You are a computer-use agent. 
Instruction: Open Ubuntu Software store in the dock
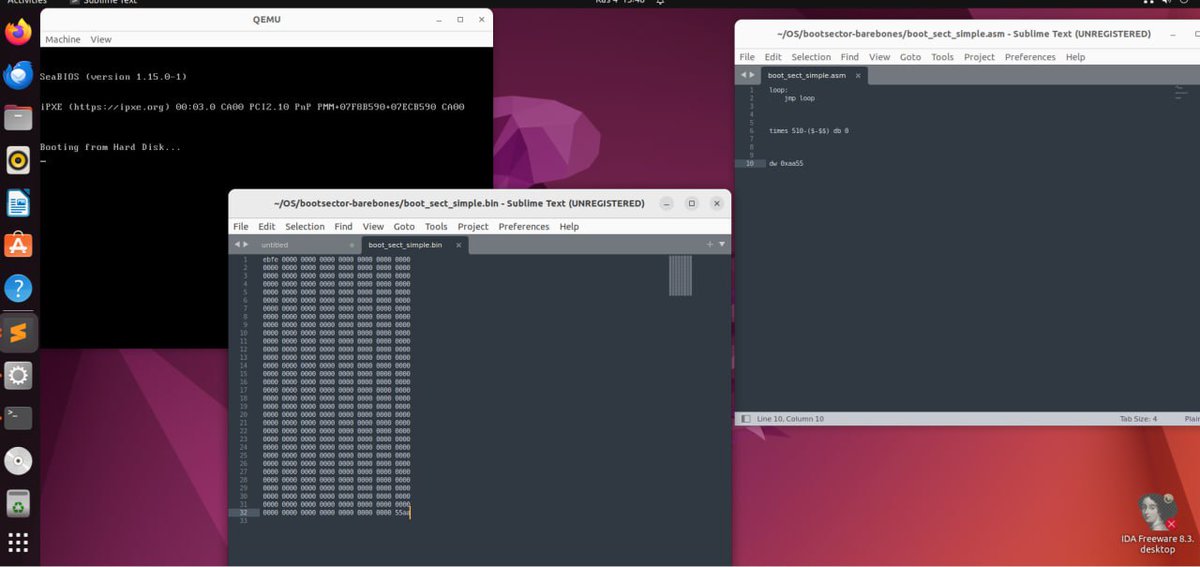(18, 246)
